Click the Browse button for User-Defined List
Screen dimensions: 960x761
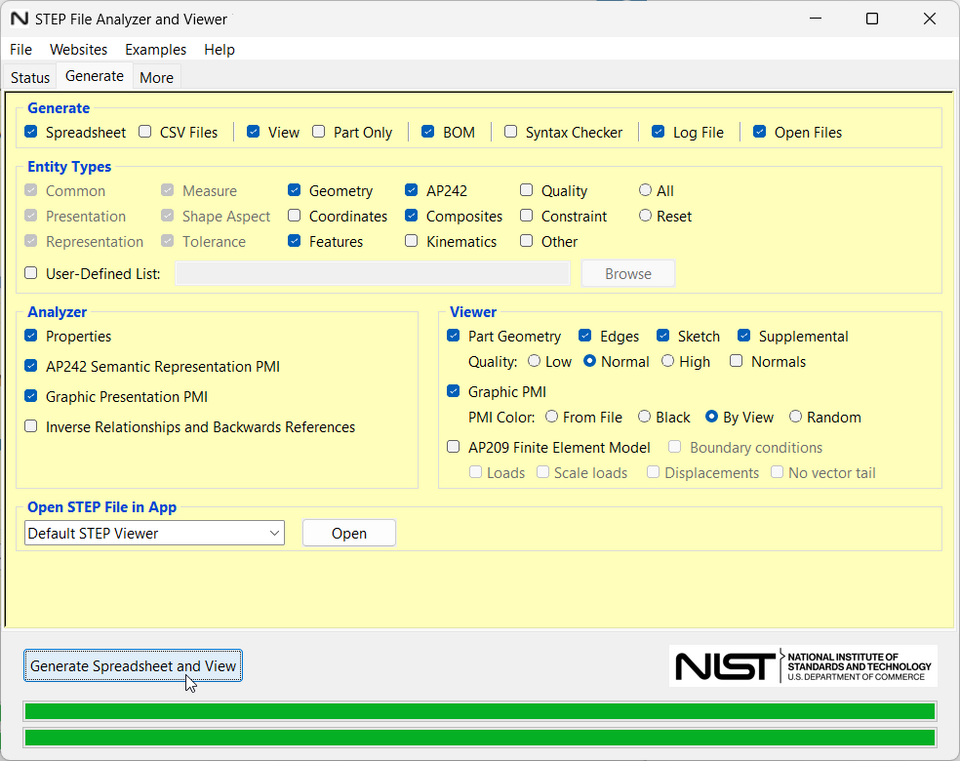[628, 272]
